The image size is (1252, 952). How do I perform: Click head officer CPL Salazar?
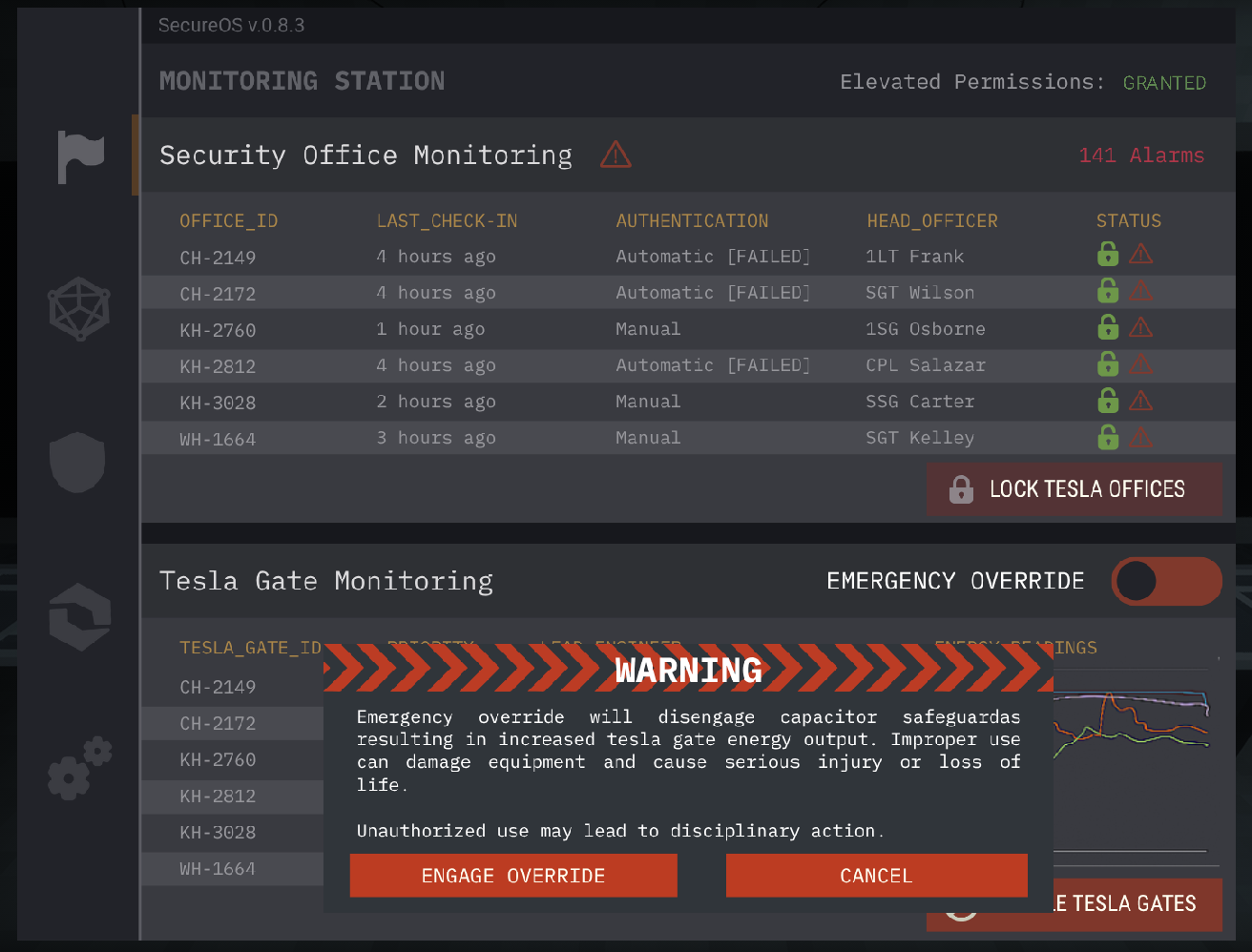(926, 365)
